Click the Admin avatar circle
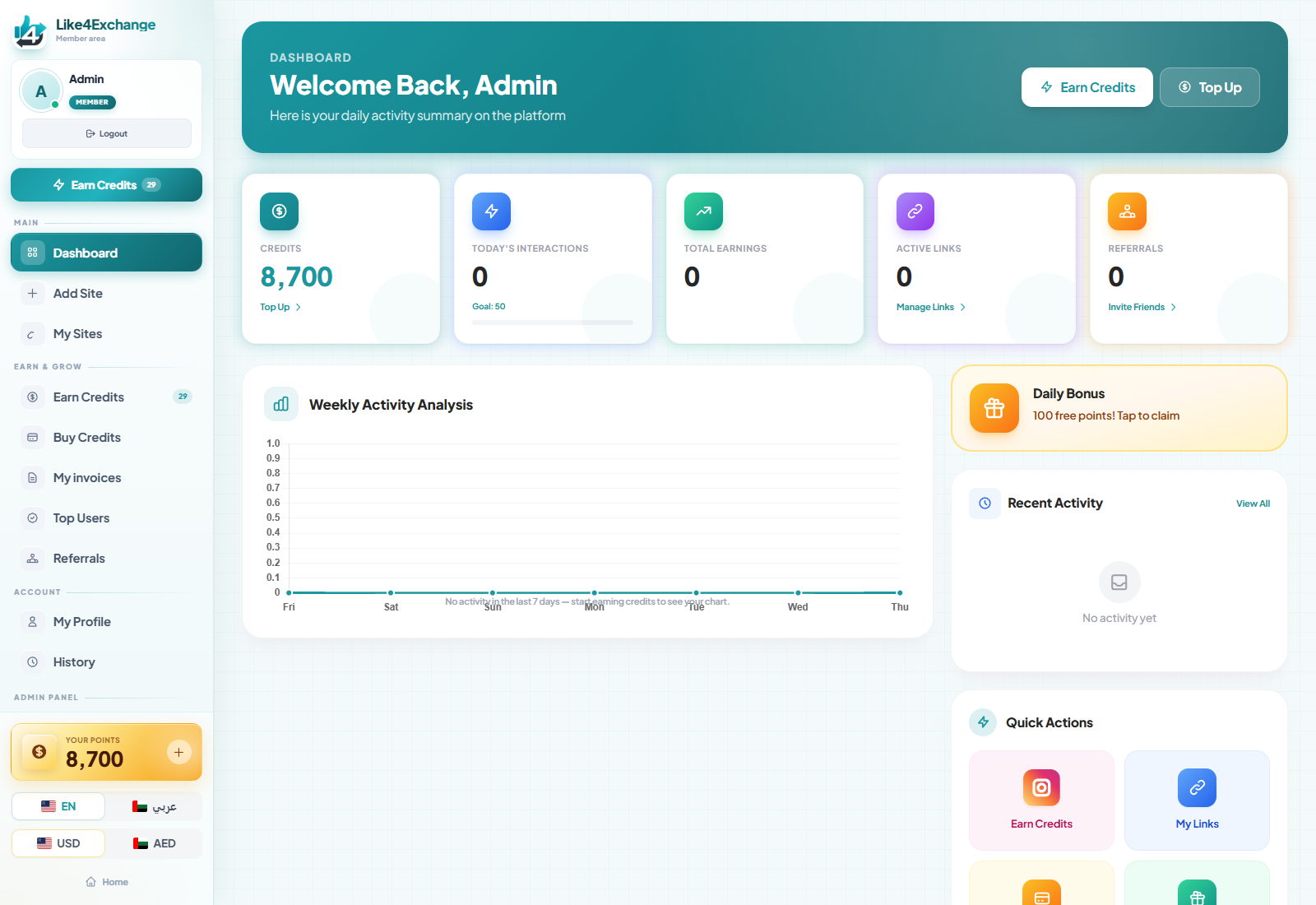The width and height of the screenshot is (1316, 905). point(41,91)
